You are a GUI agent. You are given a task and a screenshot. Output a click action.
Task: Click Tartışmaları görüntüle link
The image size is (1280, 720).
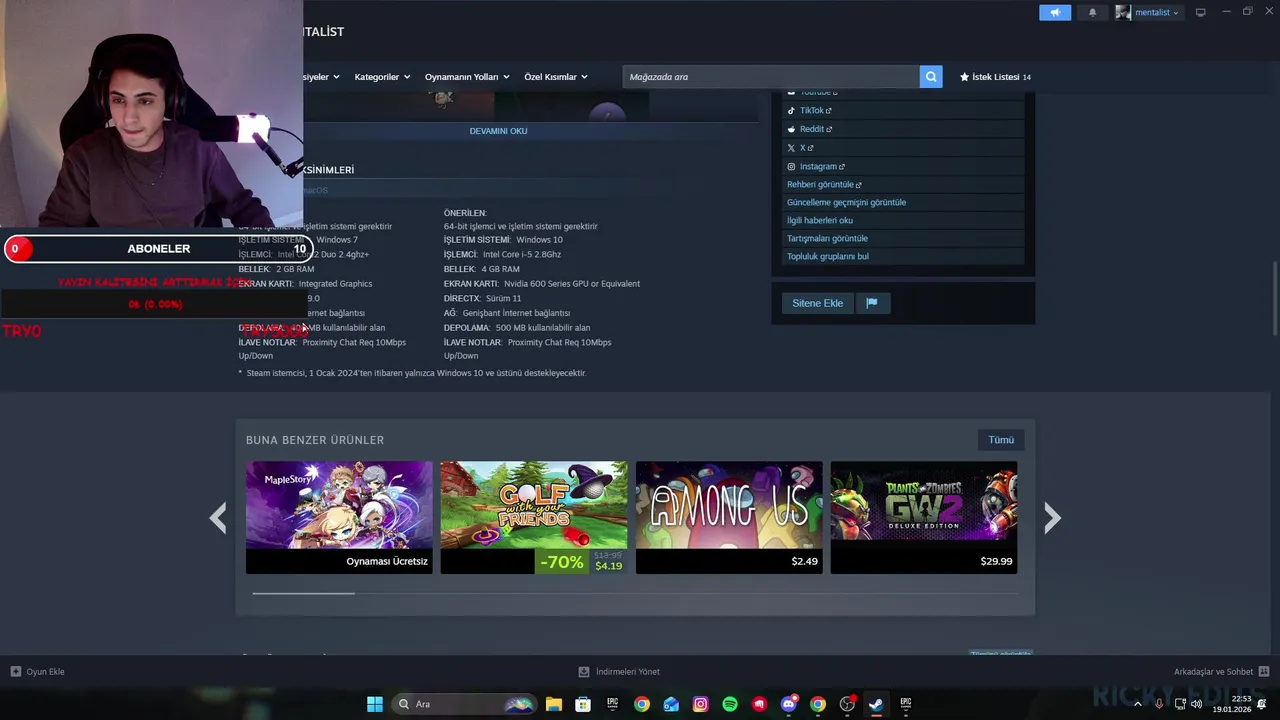(827, 239)
